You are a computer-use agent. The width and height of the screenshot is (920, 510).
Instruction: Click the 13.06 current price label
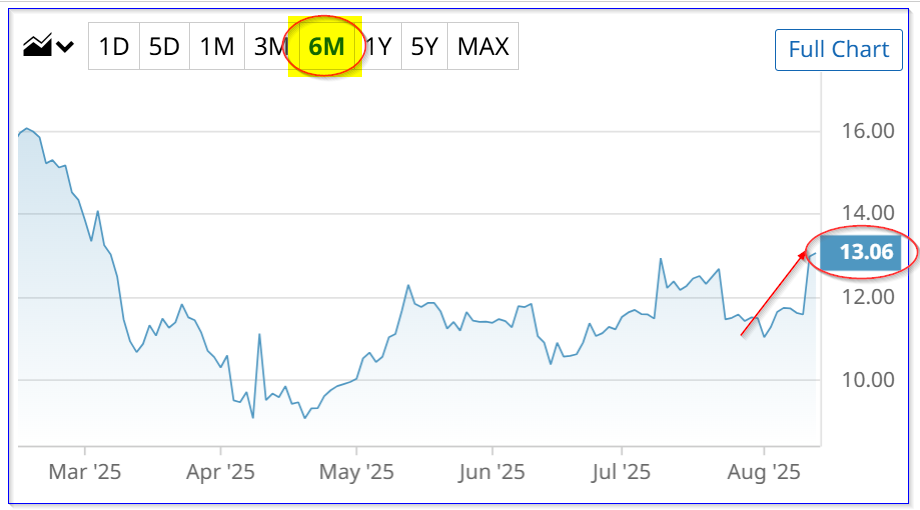pyautogui.click(x=861, y=252)
